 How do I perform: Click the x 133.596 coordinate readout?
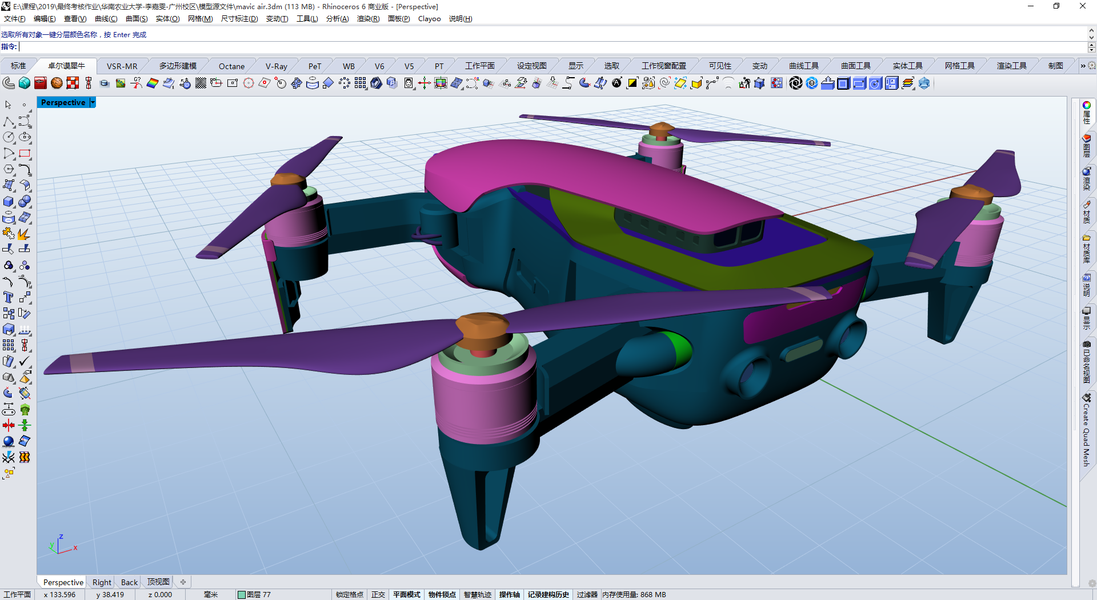click(59, 594)
